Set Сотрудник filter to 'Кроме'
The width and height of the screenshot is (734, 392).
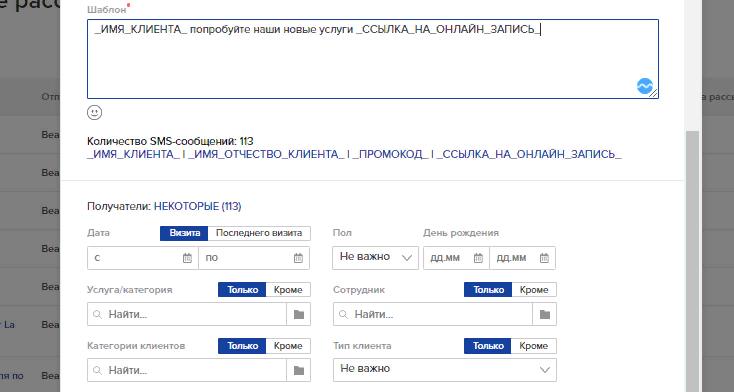click(534, 290)
